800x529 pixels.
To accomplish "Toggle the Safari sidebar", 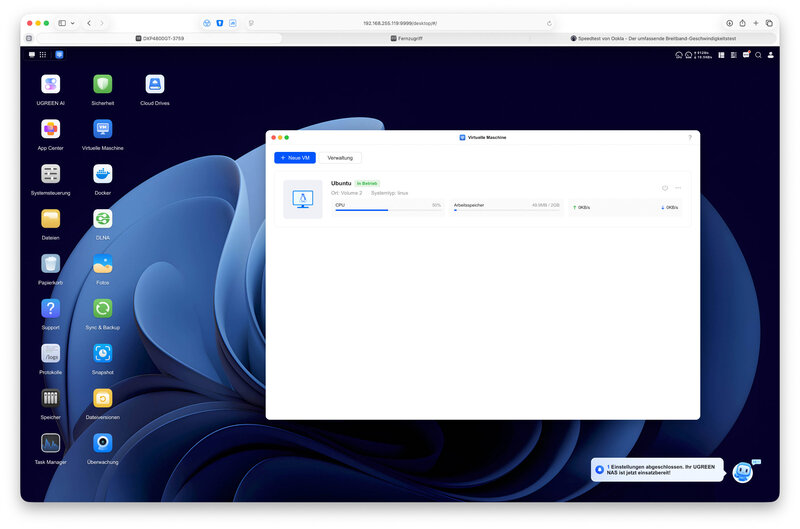I will click(62, 23).
